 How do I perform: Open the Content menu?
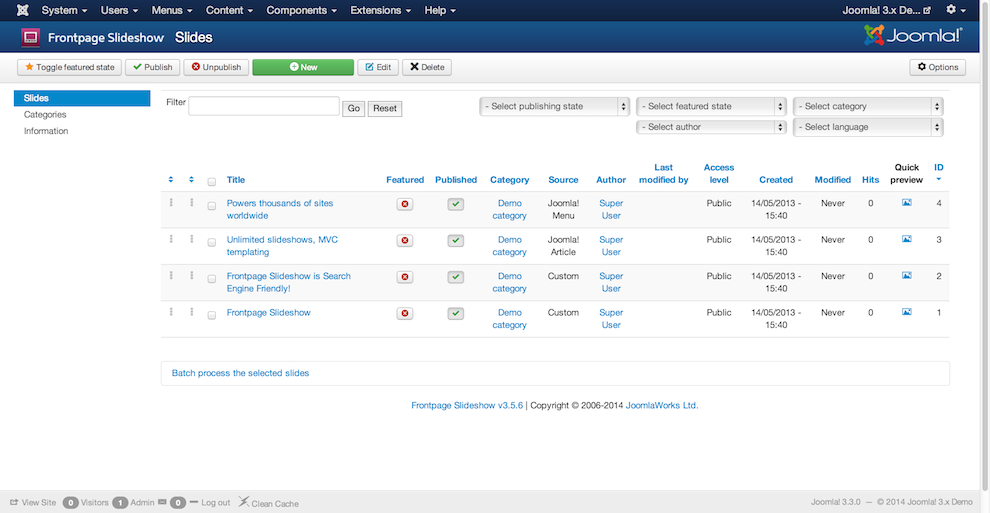point(229,10)
